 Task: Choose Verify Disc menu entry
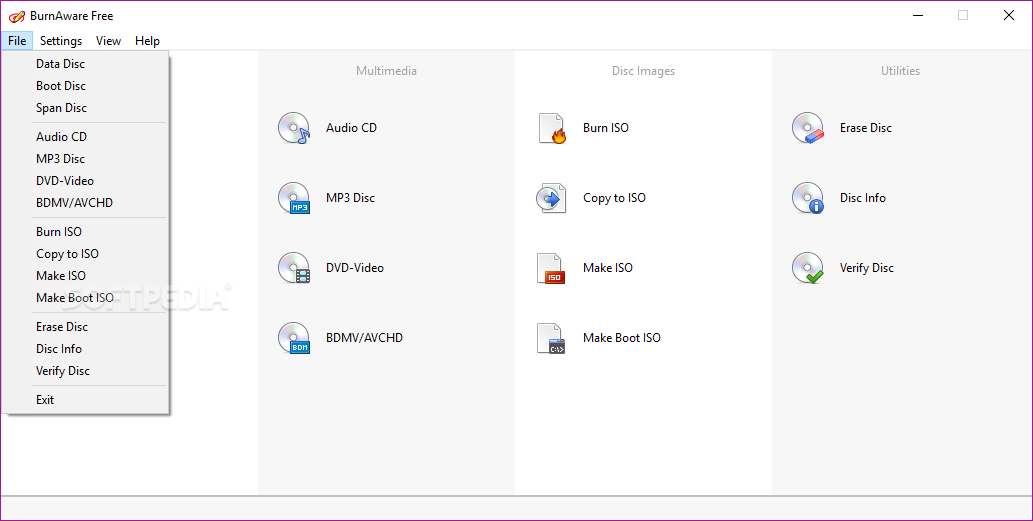(x=86, y=371)
